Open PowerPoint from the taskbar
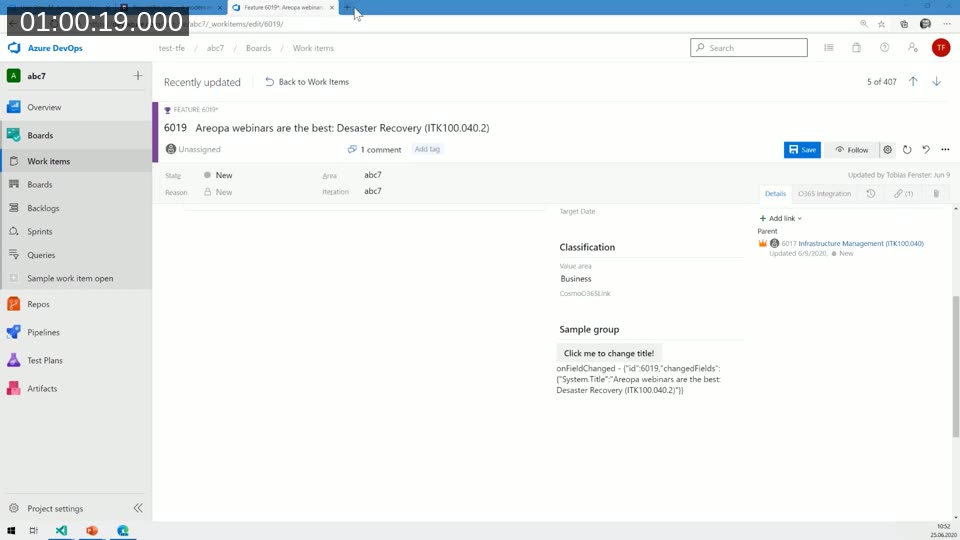This screenshot has height=540, width=960. [x=92, y=531]
